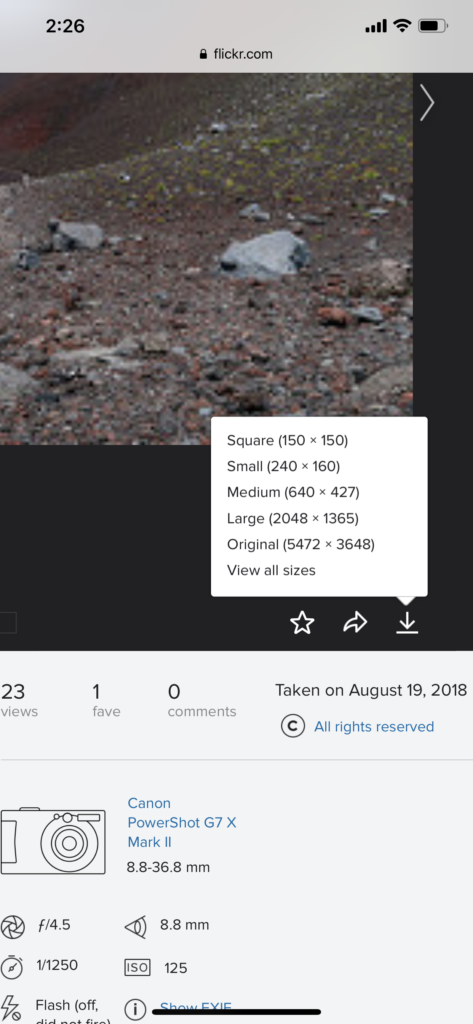The height and width of the screenshot is (1024, 473).
Task: Select Square (150 × 150) download size
Action: (x=287, y=440)
